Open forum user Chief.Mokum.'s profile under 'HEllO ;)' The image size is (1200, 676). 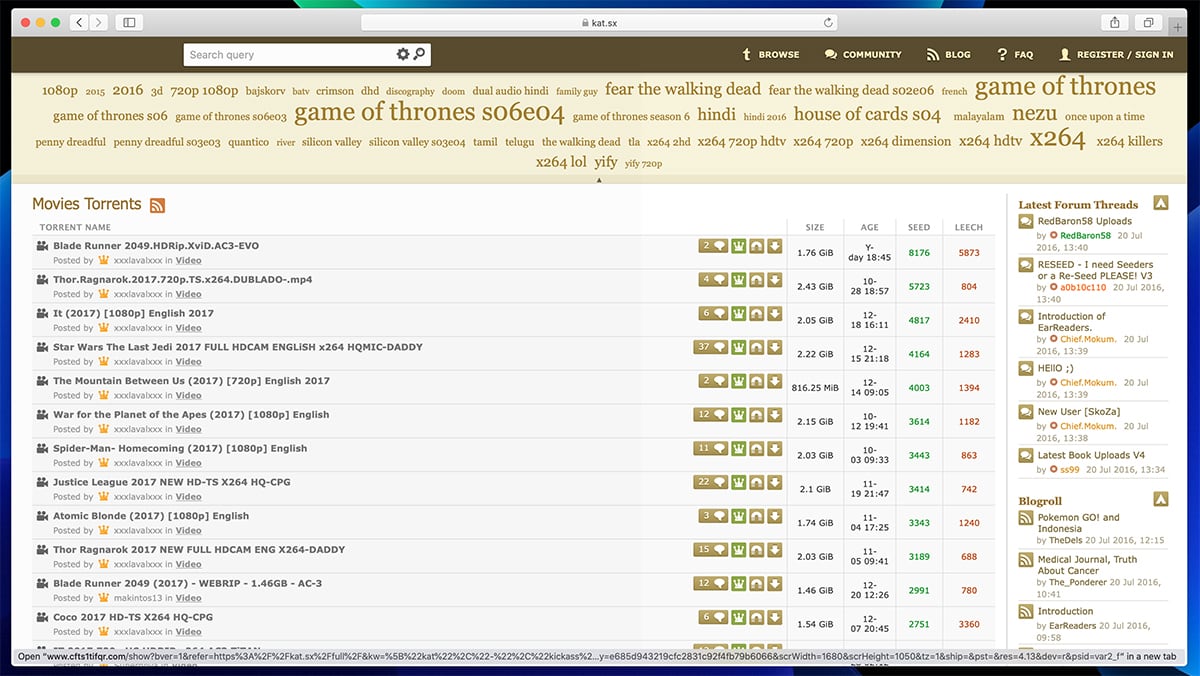[1088, 383]
